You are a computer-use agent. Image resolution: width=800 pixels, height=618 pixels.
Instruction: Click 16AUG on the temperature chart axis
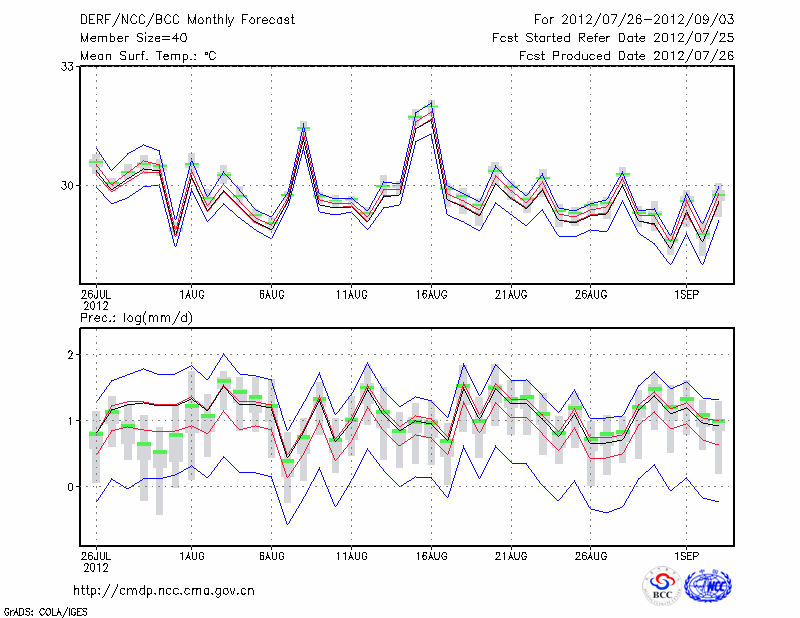pyautogui.click(x=431, y=295)
